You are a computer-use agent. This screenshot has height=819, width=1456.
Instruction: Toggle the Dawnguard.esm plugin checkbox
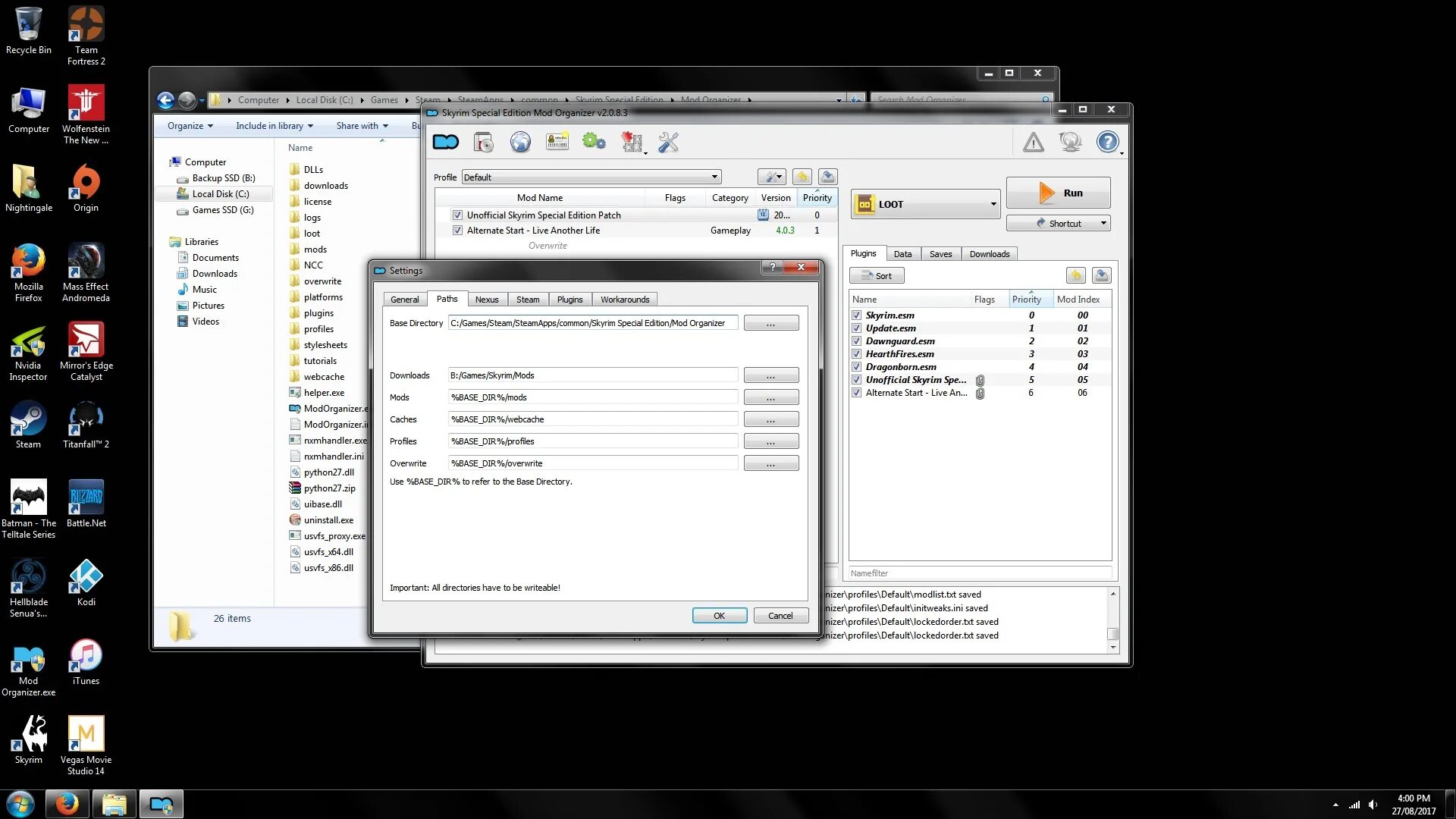pos(856,341)
